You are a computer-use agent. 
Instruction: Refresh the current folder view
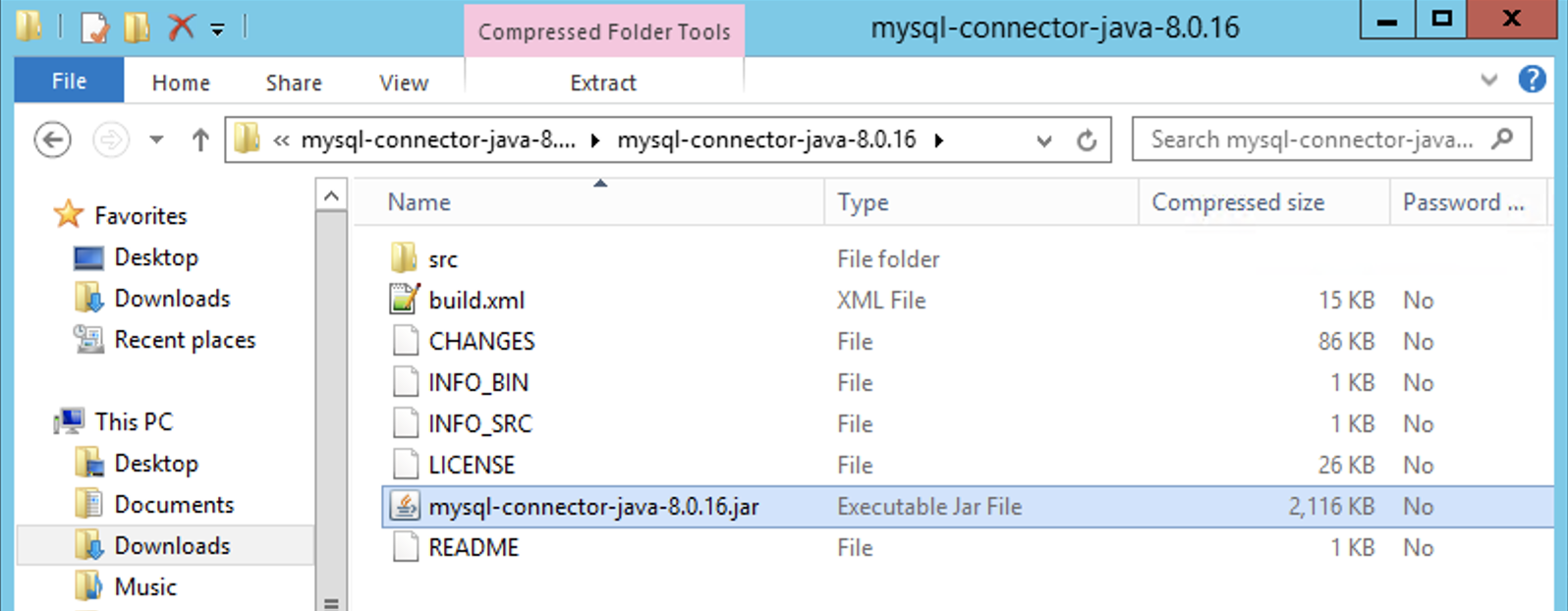point(1087,140)
